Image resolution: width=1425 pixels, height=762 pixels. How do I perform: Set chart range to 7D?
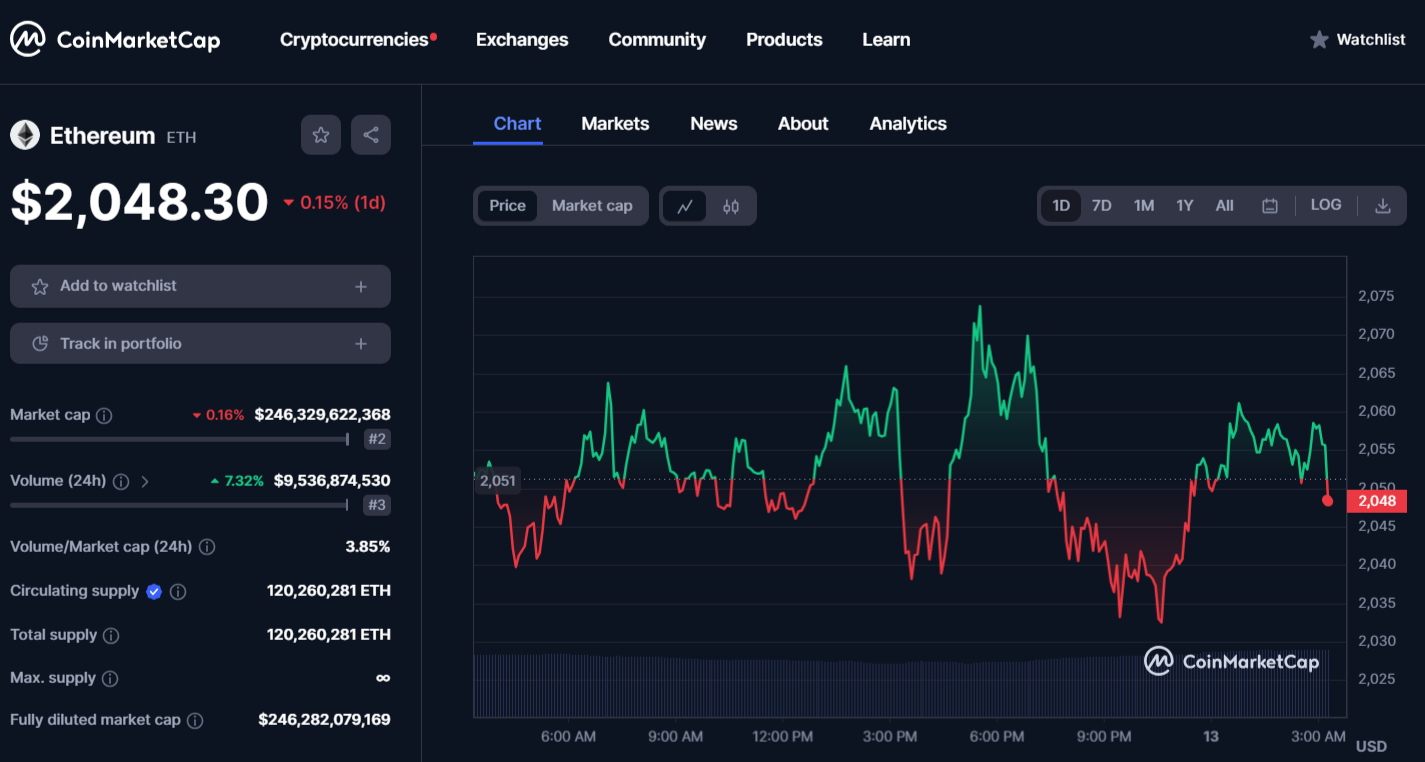(1101, 206)
